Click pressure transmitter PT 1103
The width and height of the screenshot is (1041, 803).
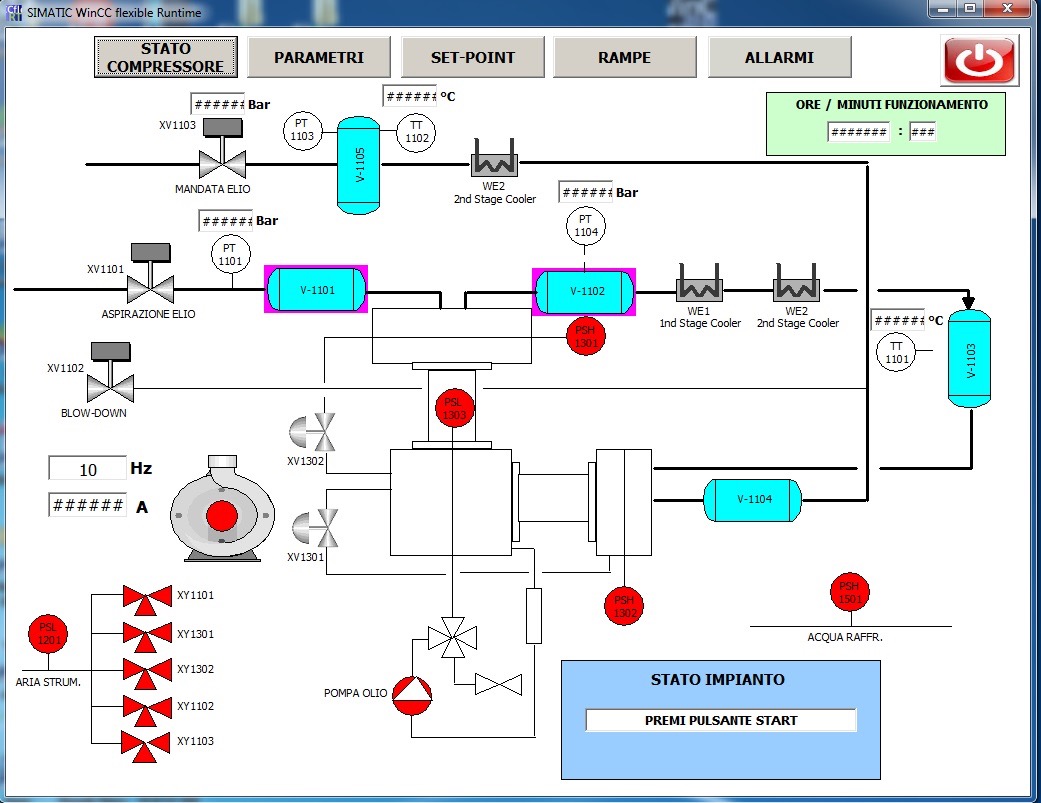pos(302,130)
